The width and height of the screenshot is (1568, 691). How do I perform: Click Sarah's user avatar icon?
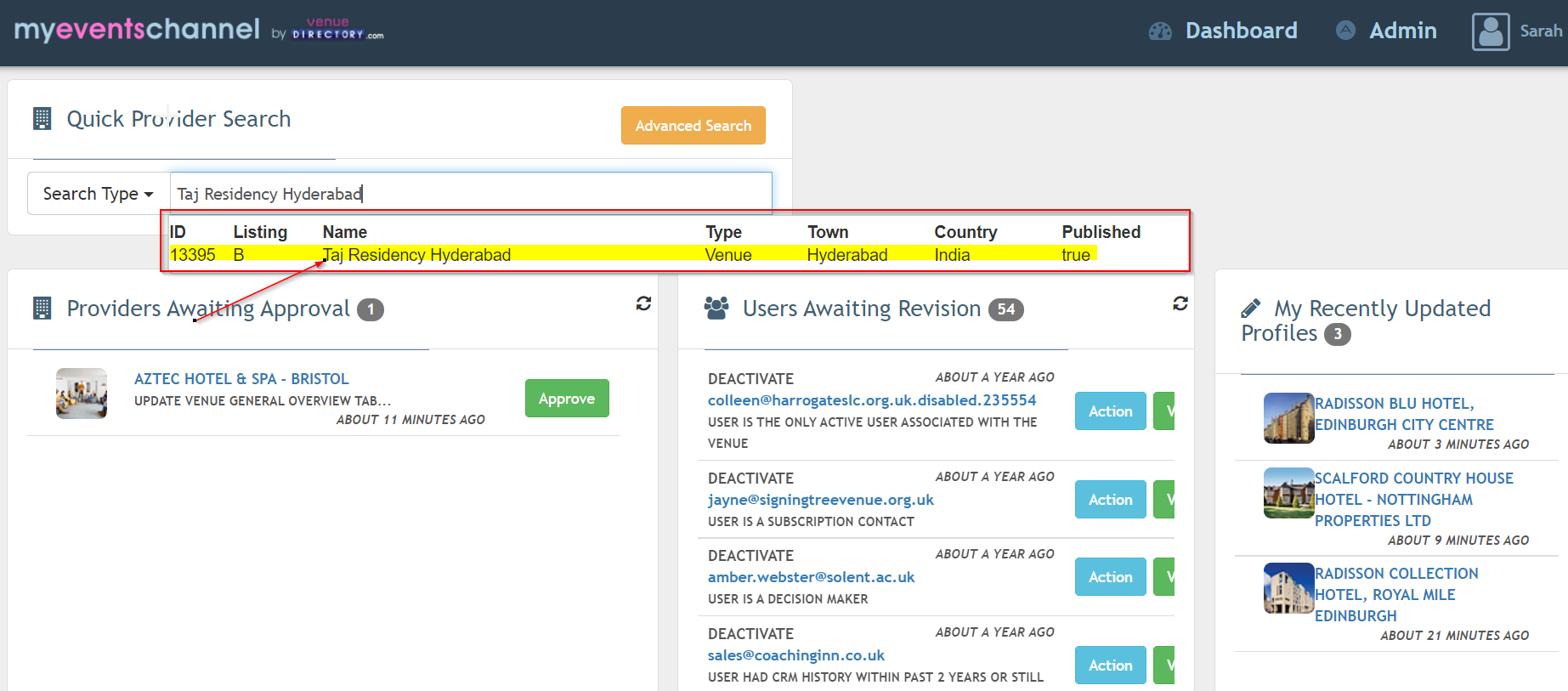click(x=1491, y=31)
